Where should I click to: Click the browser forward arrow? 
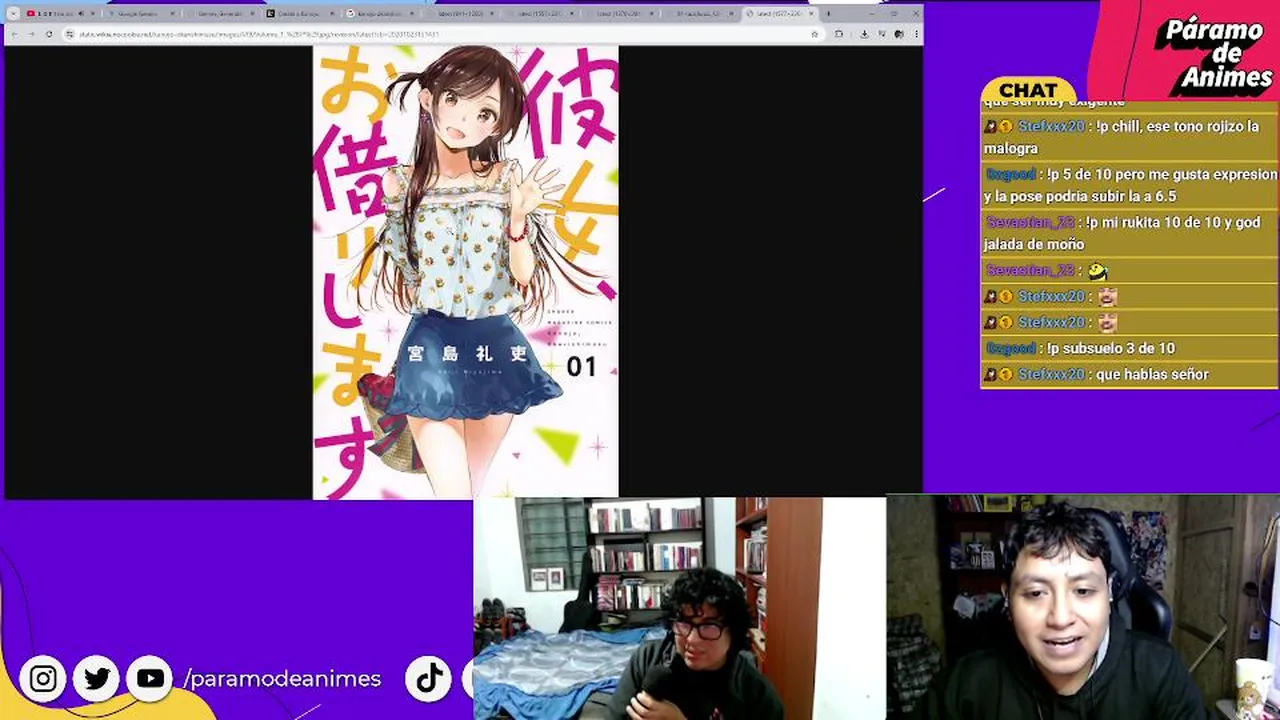[31, 34]
